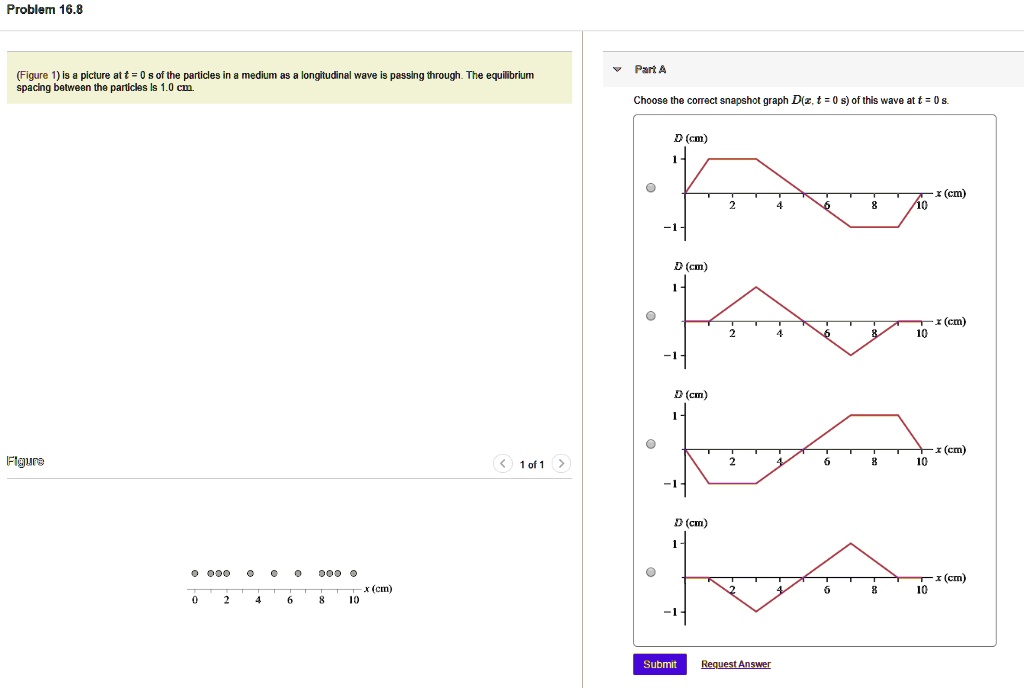This screenshot has height=688, width=1024.
Task: Click the previous figure navigation arrow
Action: [502, 463]
